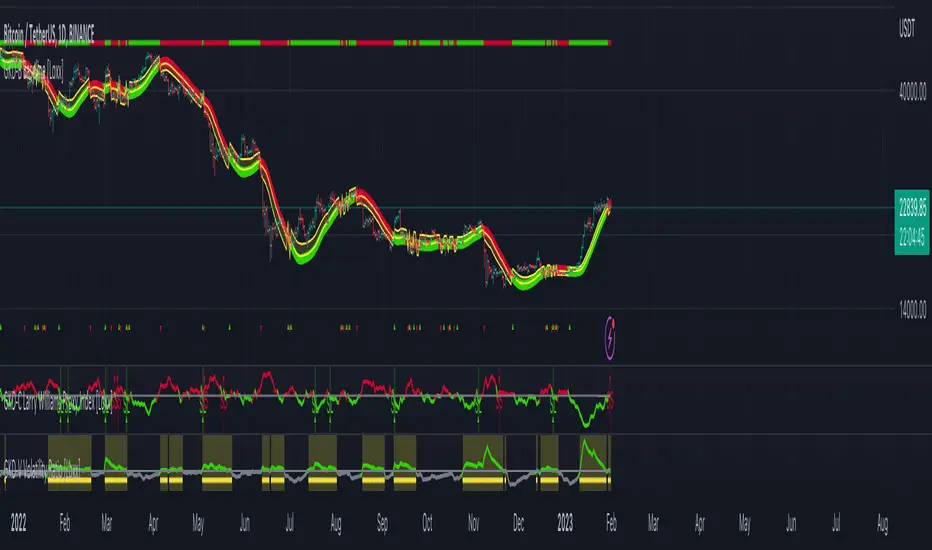Select the GKD-B Baseline [Loxx] indicator label
The image size is (932, 550).
(x=33, y=73)
